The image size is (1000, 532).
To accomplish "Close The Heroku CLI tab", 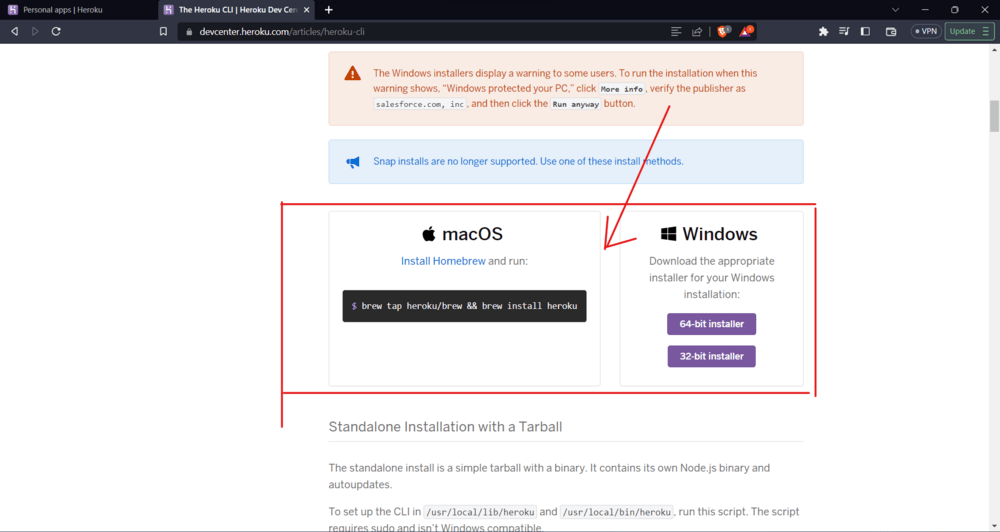I will (x=306, y=10).
